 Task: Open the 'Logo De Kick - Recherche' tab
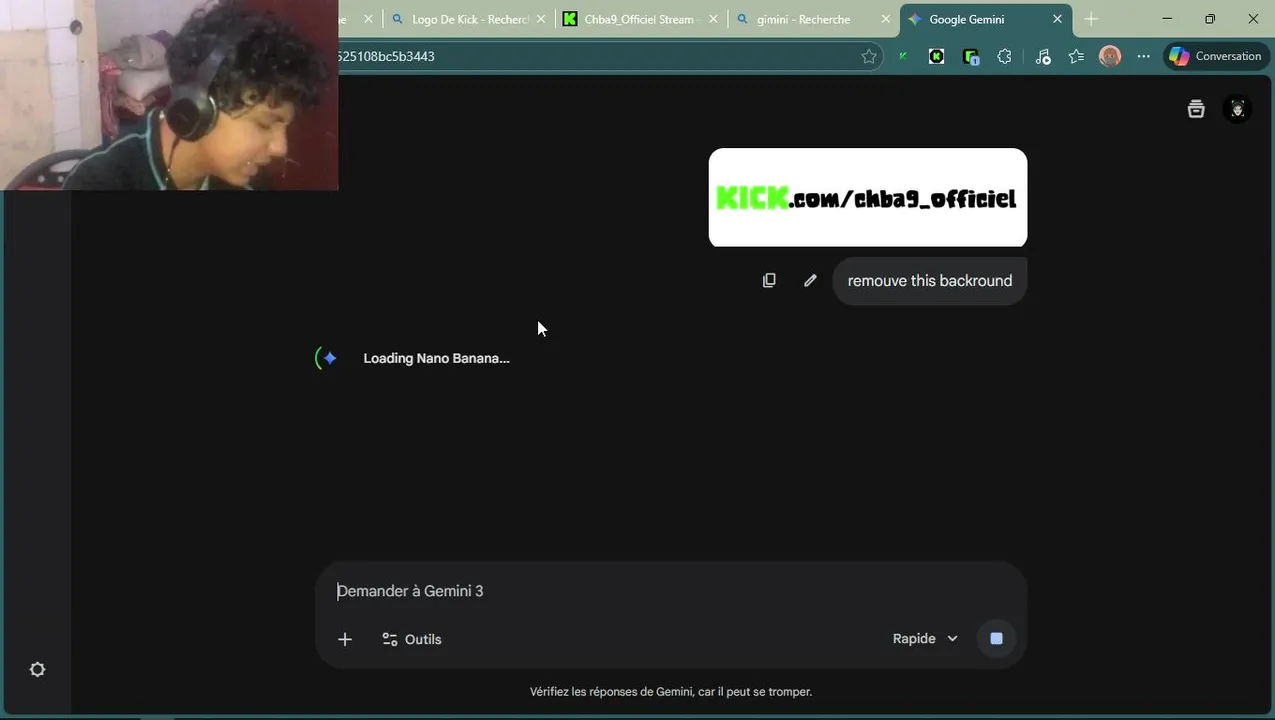coord(468,19)
